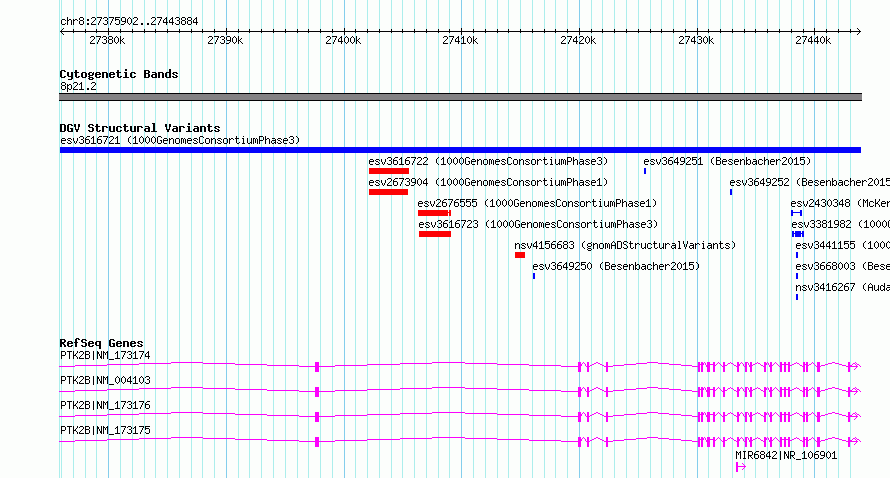Click the esv3616722 variant label
The width and height of the screenshot is (890, 478).
tap(488, 161)
